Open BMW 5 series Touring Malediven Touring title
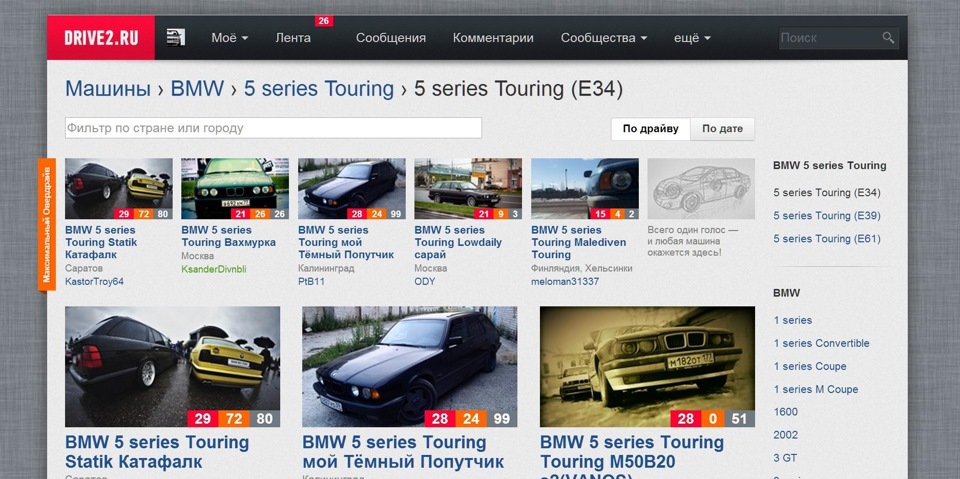Image resolution: width=960 pixels, height=479 pixels. tap(579, 243)
